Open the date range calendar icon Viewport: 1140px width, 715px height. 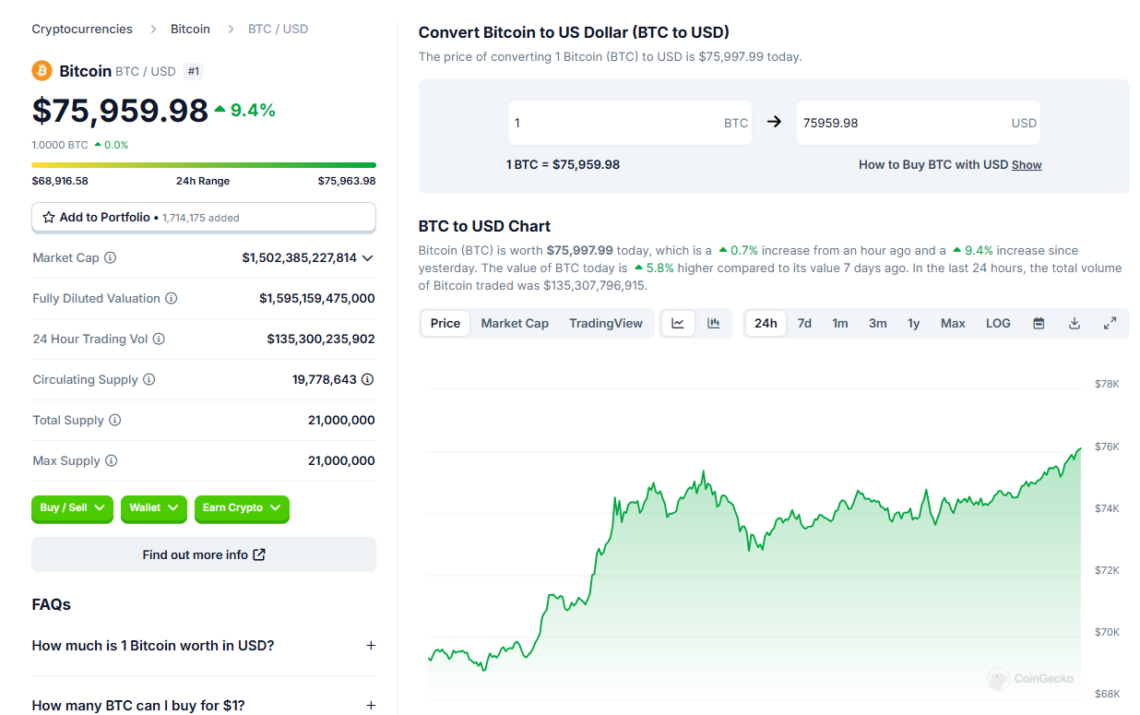[x=1038, y=323]
